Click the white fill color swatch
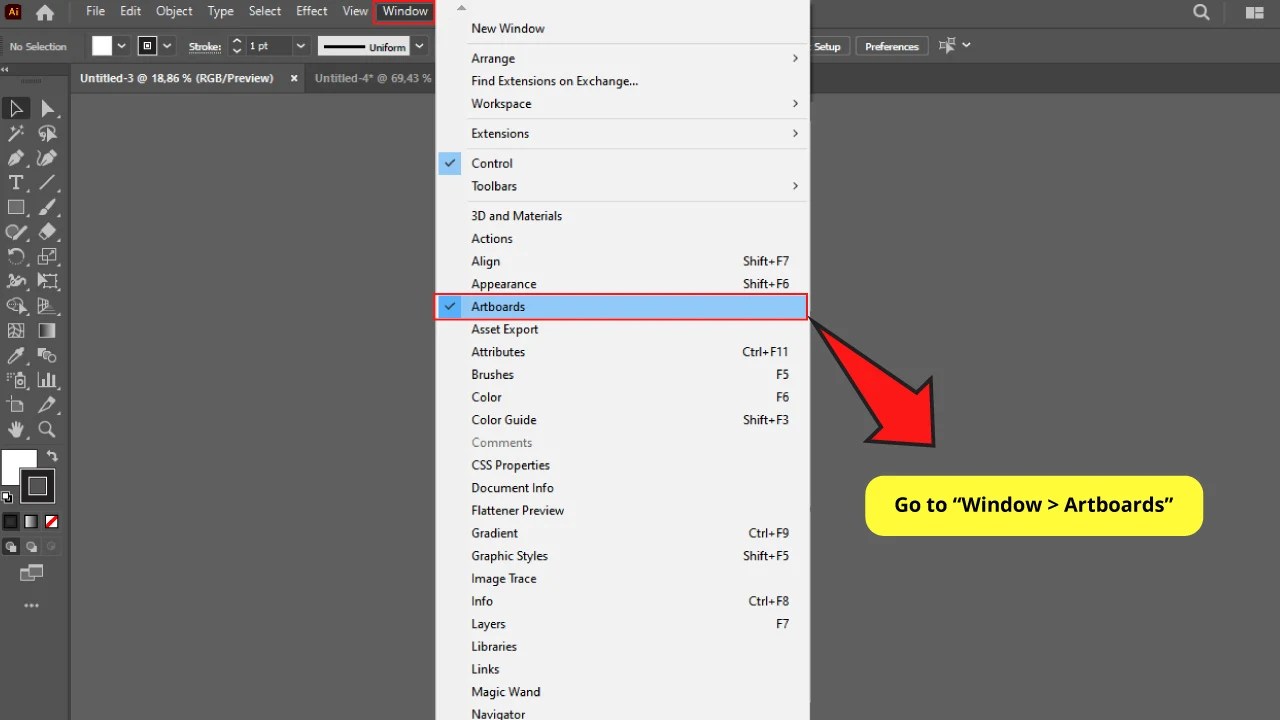 [15, 466]
